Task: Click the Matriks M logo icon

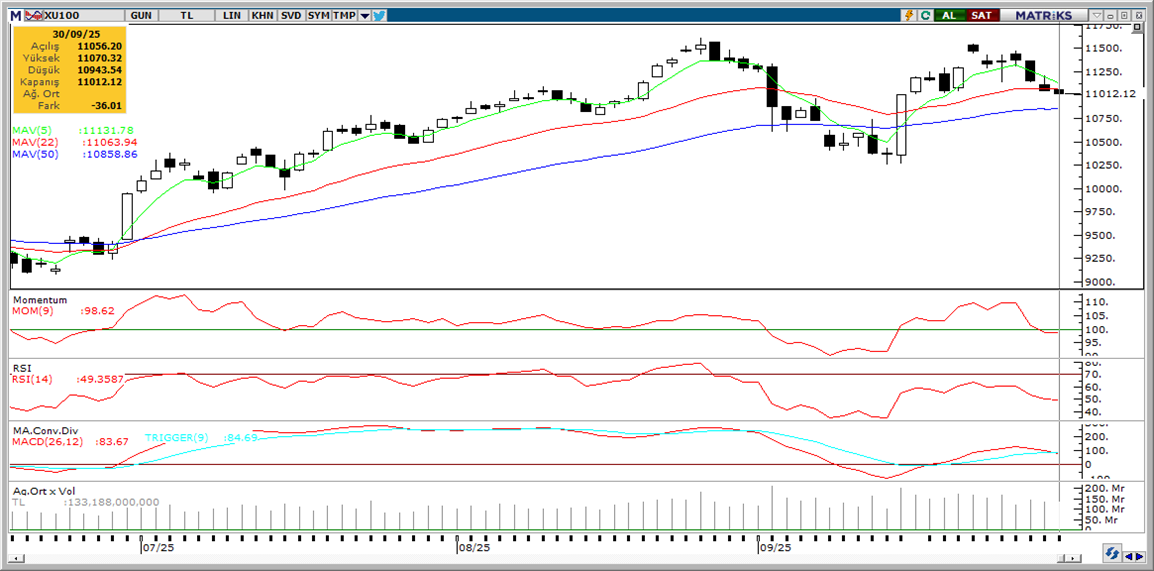Action: [x=15, y=15]
